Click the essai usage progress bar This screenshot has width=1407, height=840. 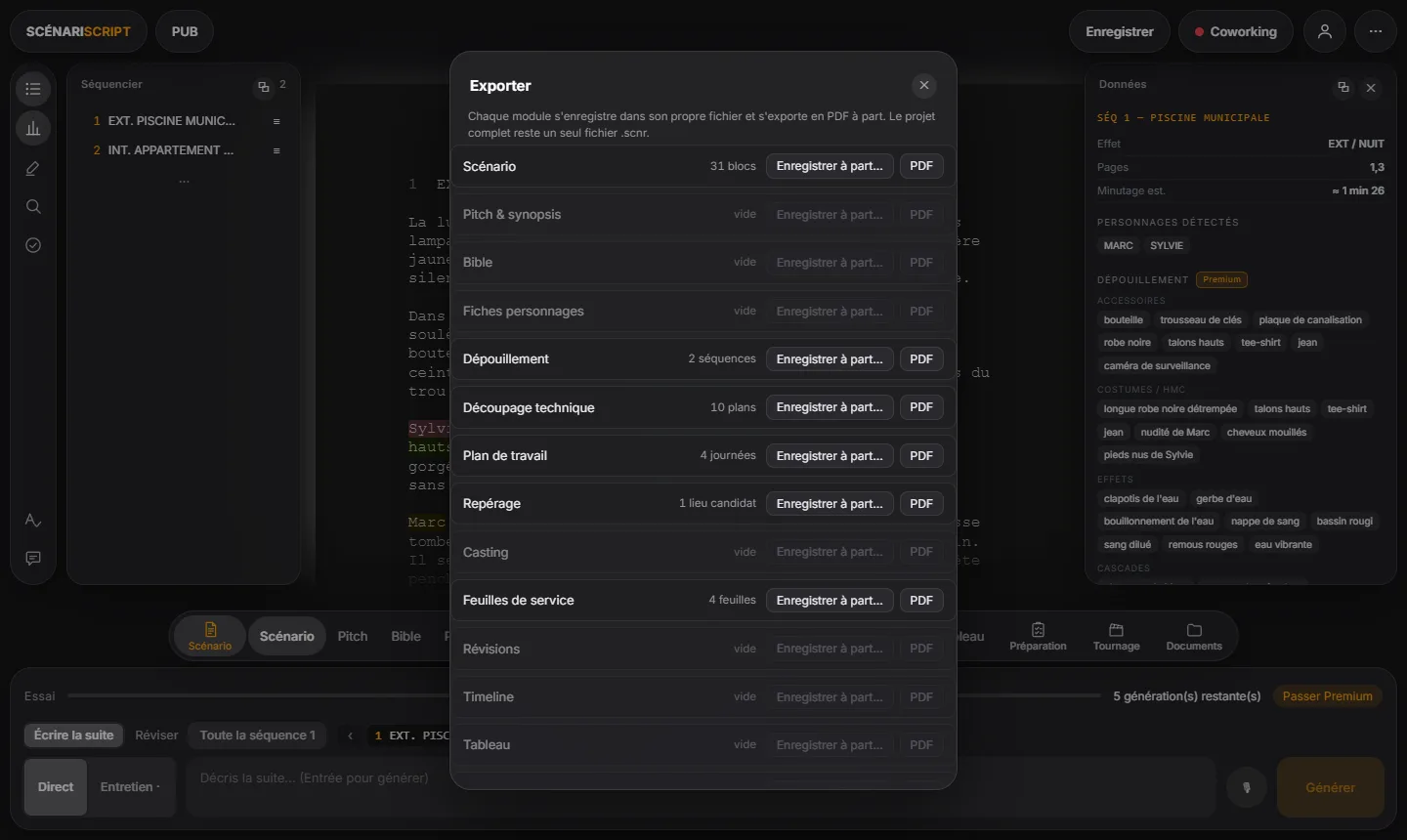click(x=584, y=696)
